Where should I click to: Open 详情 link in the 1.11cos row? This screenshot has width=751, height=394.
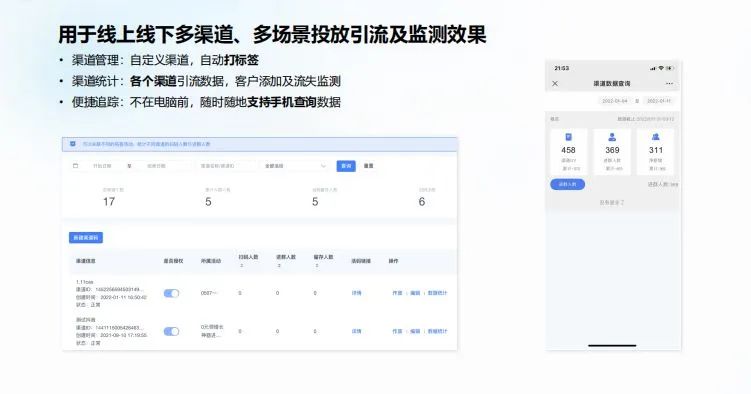pyautogui.click(x=356, y=293)
